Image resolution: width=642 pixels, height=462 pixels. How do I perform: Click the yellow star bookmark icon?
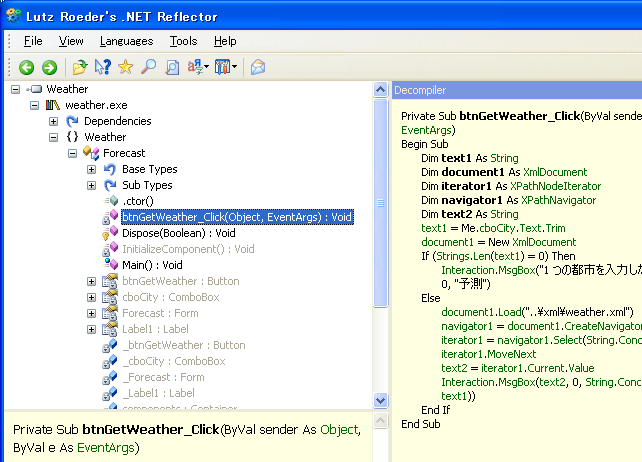126,67
